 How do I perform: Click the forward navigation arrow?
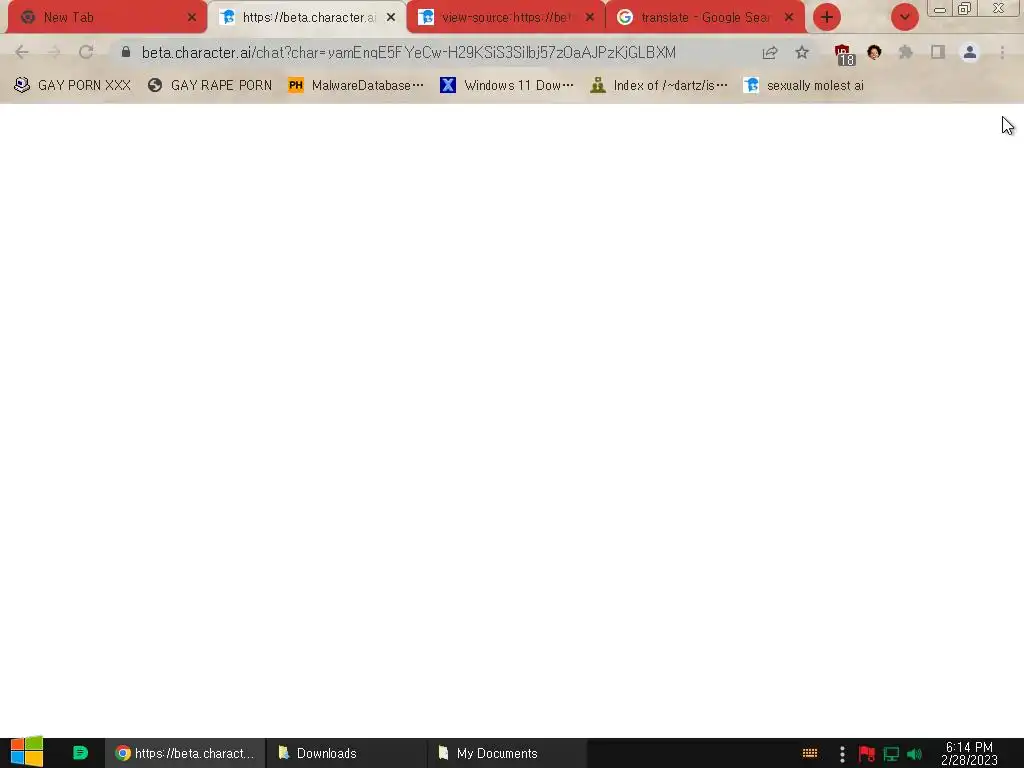pyautogui.click(x=54, y=52)
